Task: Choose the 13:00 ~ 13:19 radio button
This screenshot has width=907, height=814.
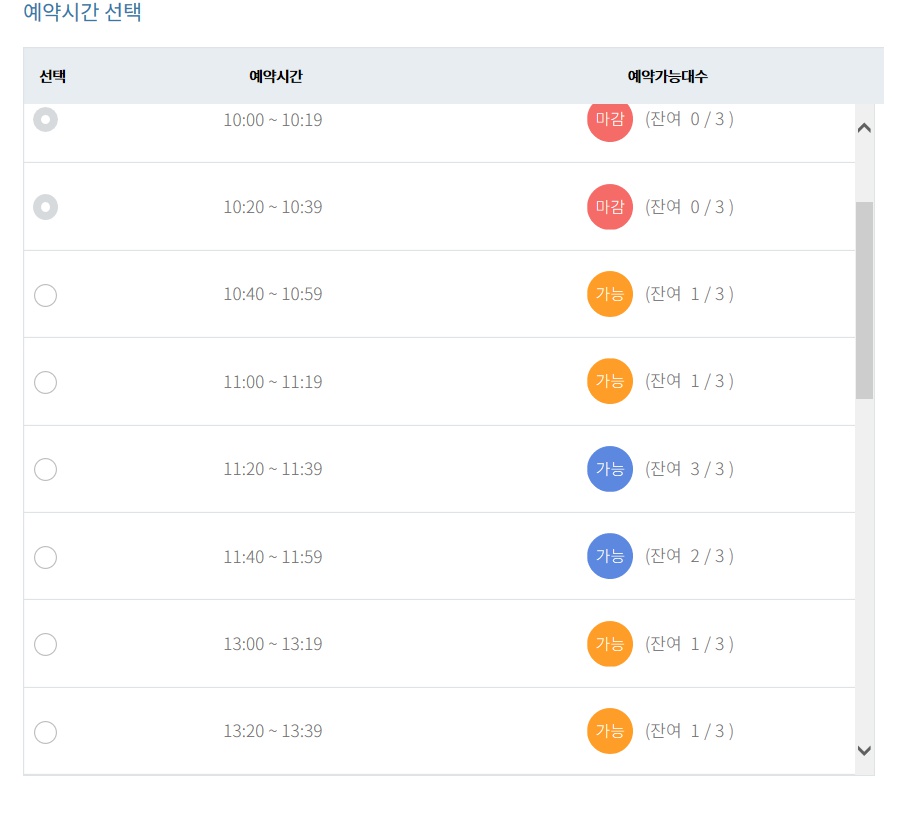Action: click(x=46, y=644)
